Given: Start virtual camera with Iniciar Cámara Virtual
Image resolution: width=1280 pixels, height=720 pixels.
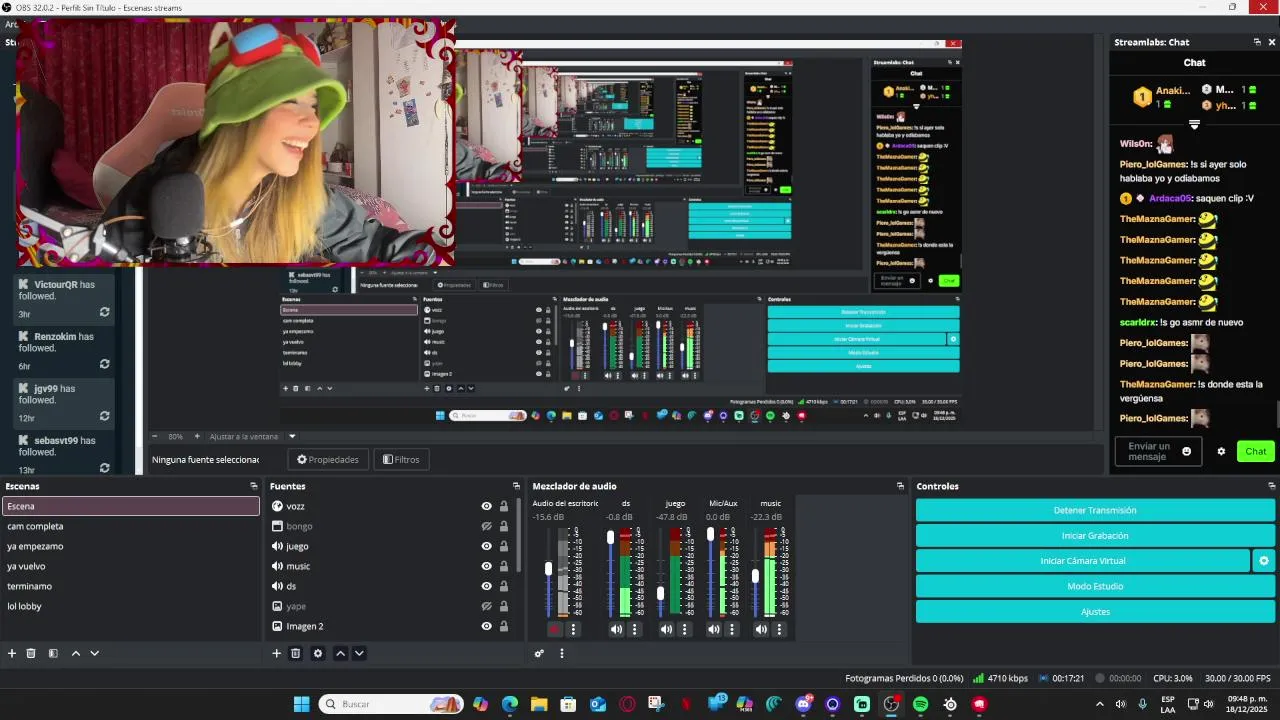Looking at the screenshot, I should point(1083,561).
